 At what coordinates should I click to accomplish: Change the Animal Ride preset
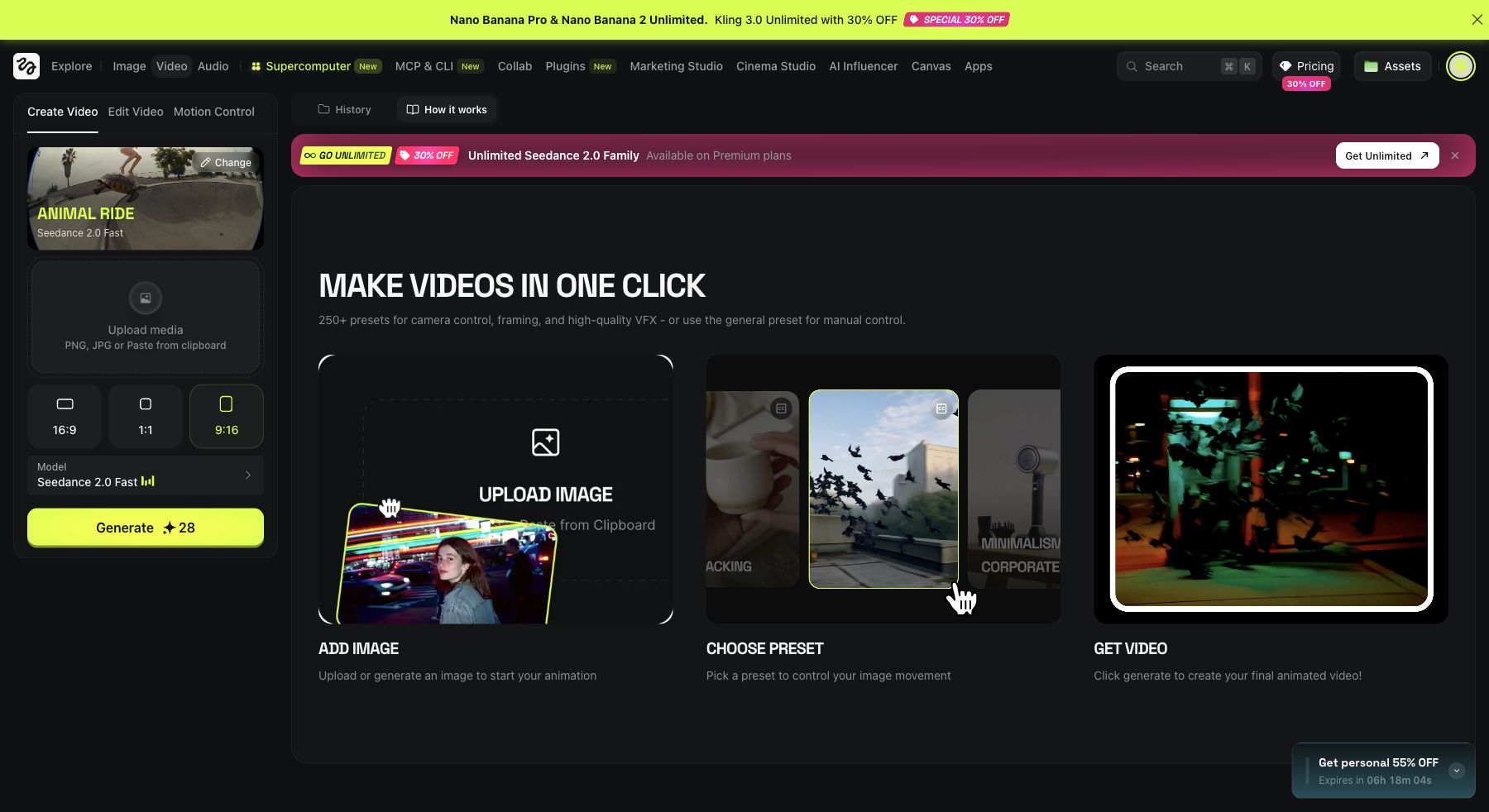tap(226, 163)
